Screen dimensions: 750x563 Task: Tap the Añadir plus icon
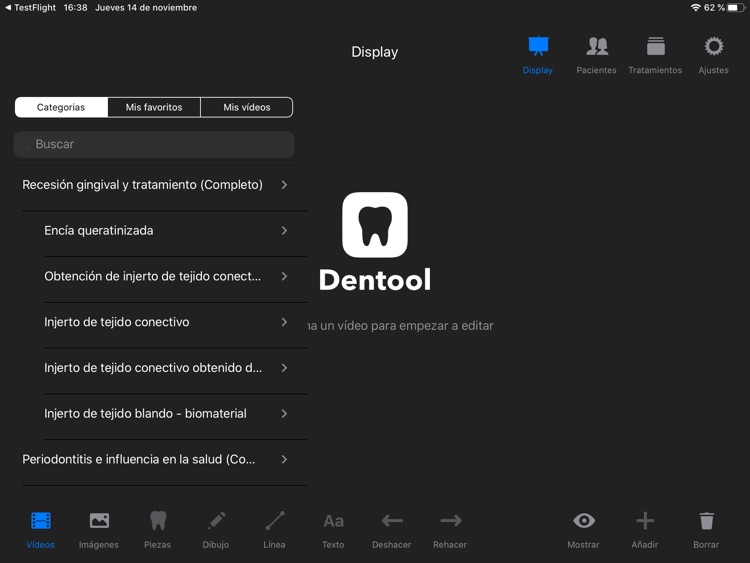click(x=645, y=520)
